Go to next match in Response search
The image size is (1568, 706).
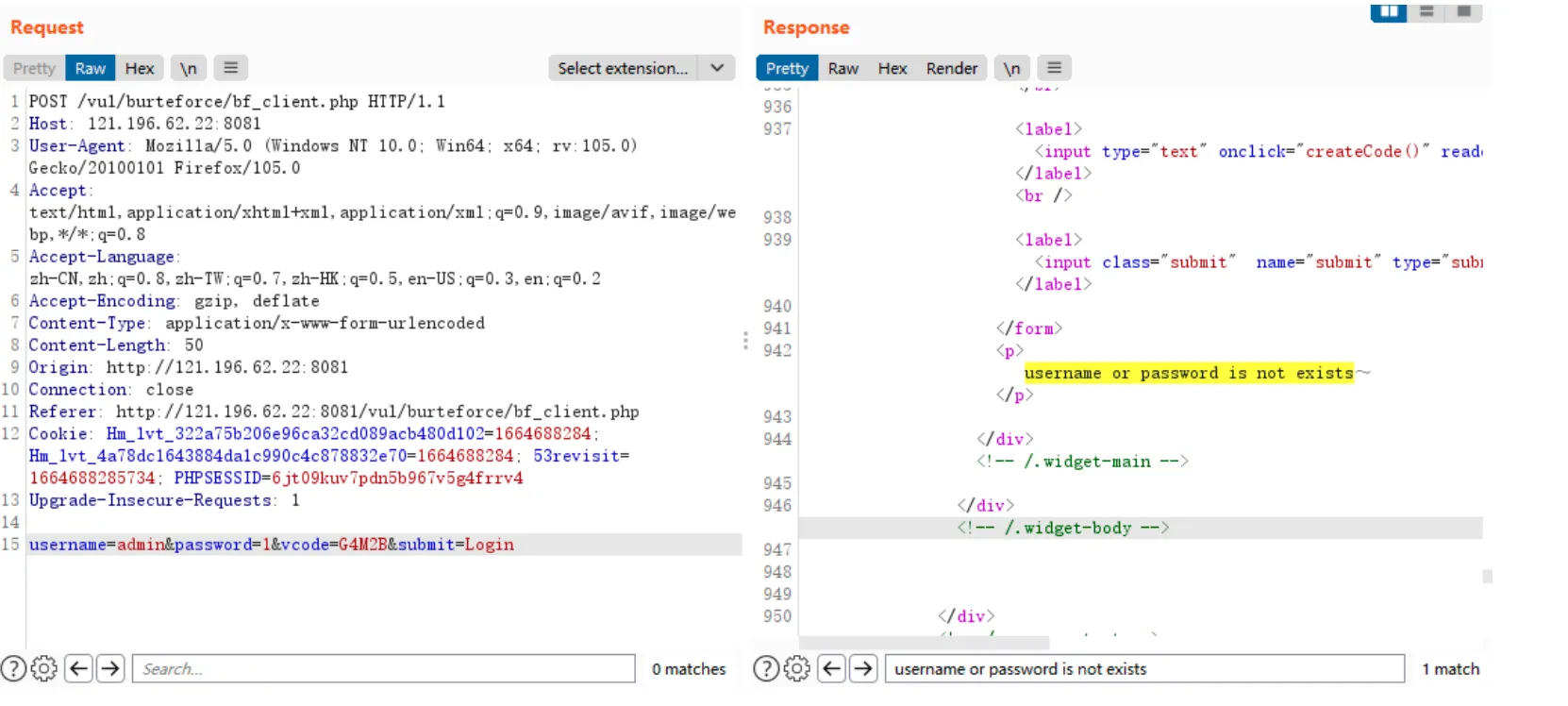tap(863, 668)
